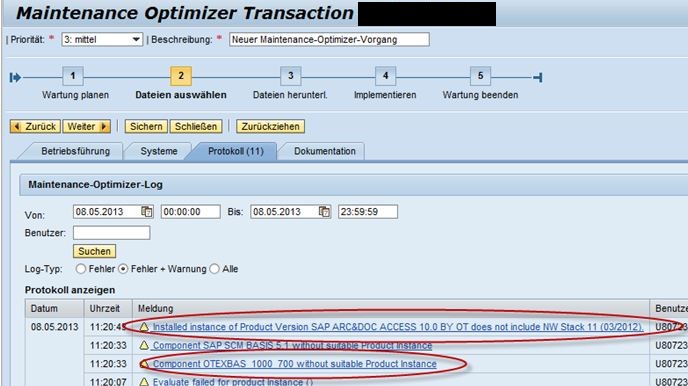Select step 2 Dateien auswählen
688x386 pixels.
click(181, 76)
